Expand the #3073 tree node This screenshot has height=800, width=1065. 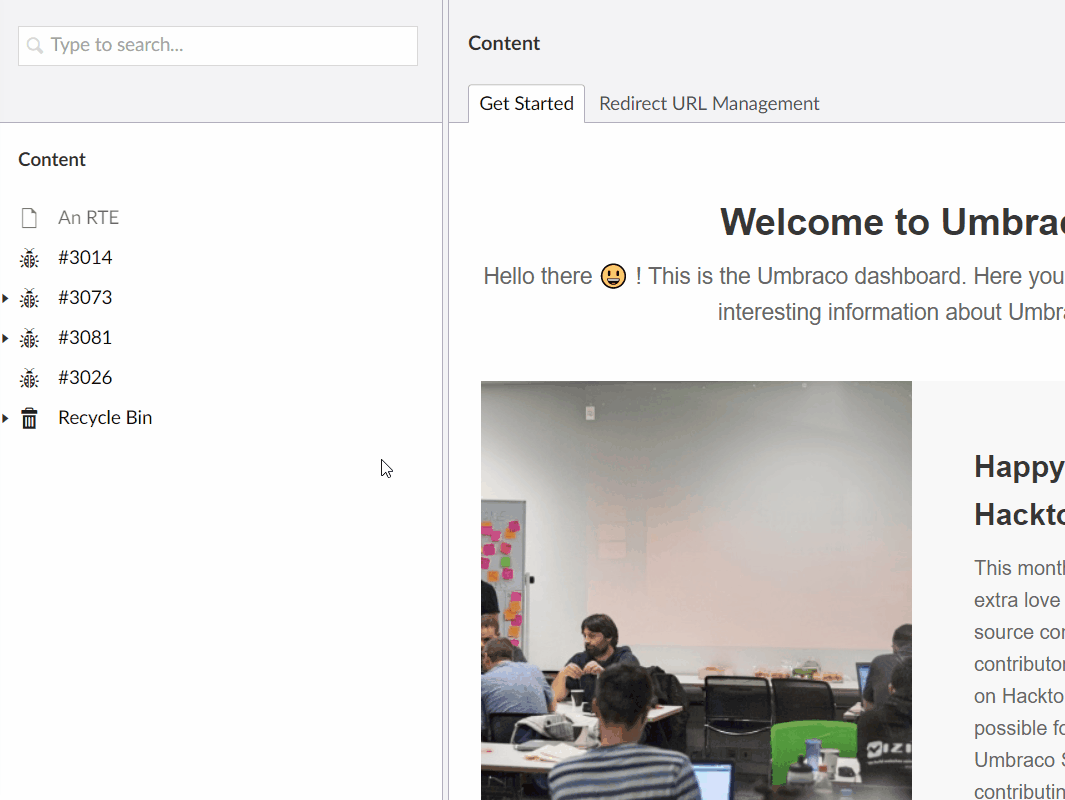[x=7, y=297]
